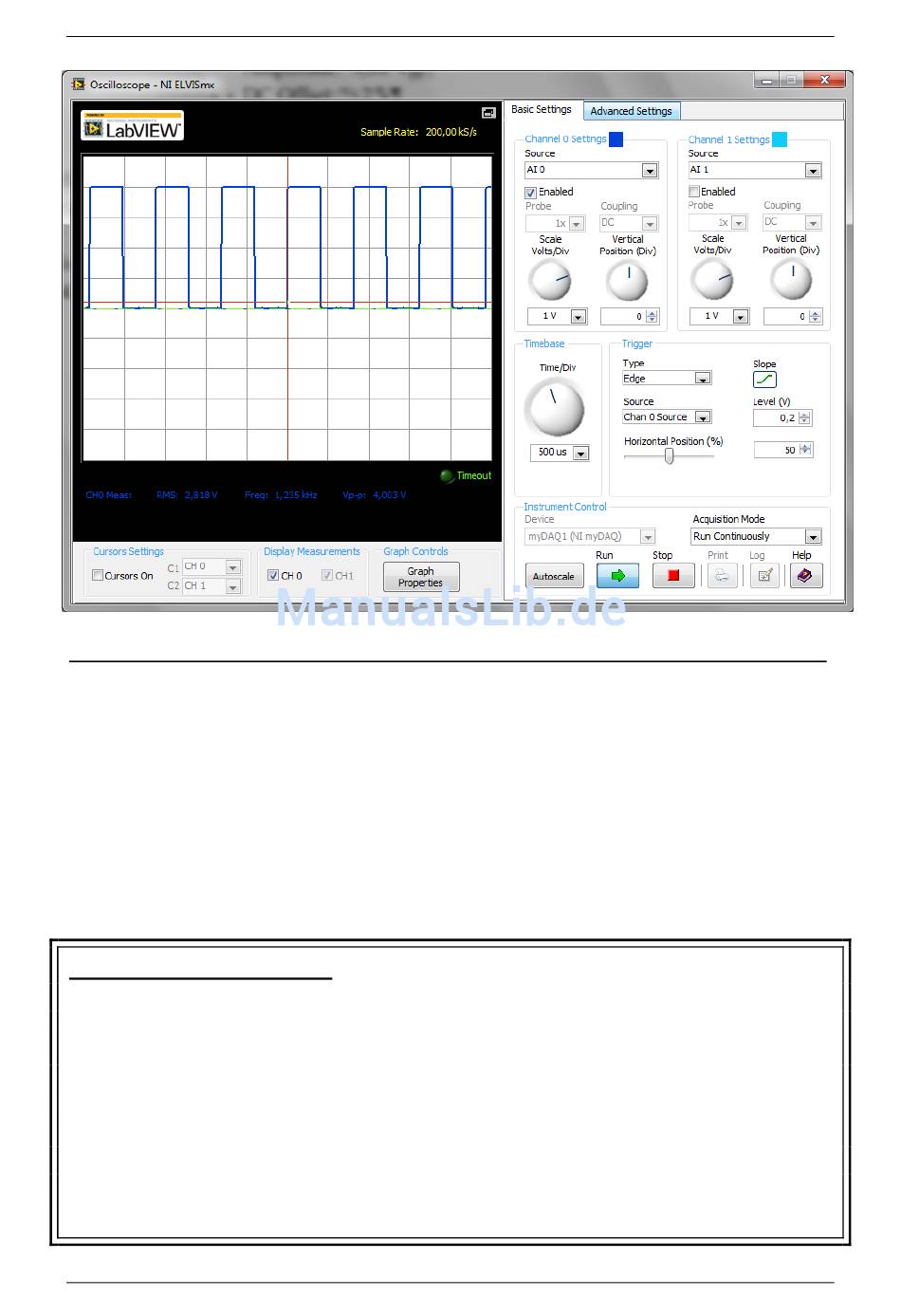
Task: Open Trigger Type Edge dropdown
Action: pyautogui.click(x=703, y=379)
